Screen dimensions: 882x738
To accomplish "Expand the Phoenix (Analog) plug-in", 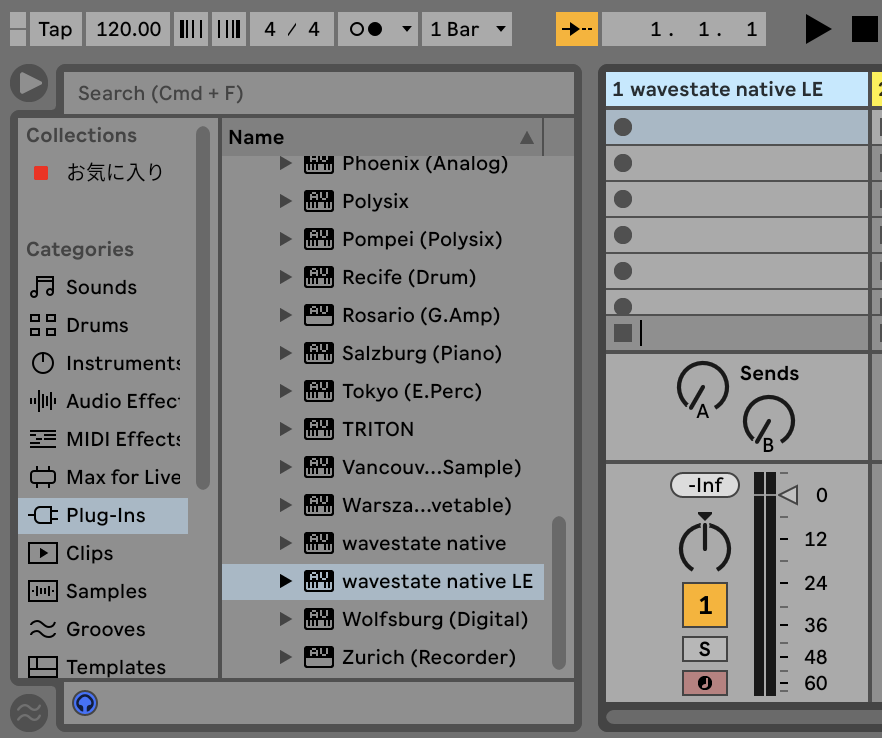I will click(286, 164).
